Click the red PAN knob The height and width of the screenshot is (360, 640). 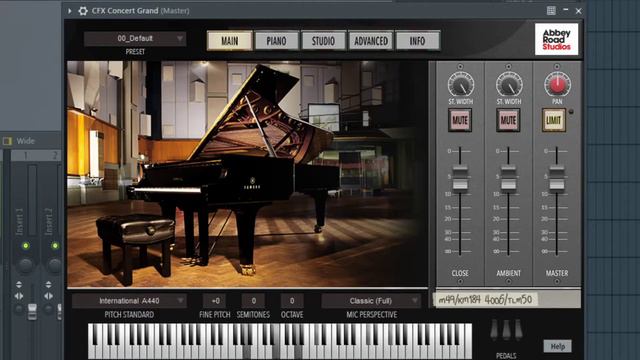(557, 84)
